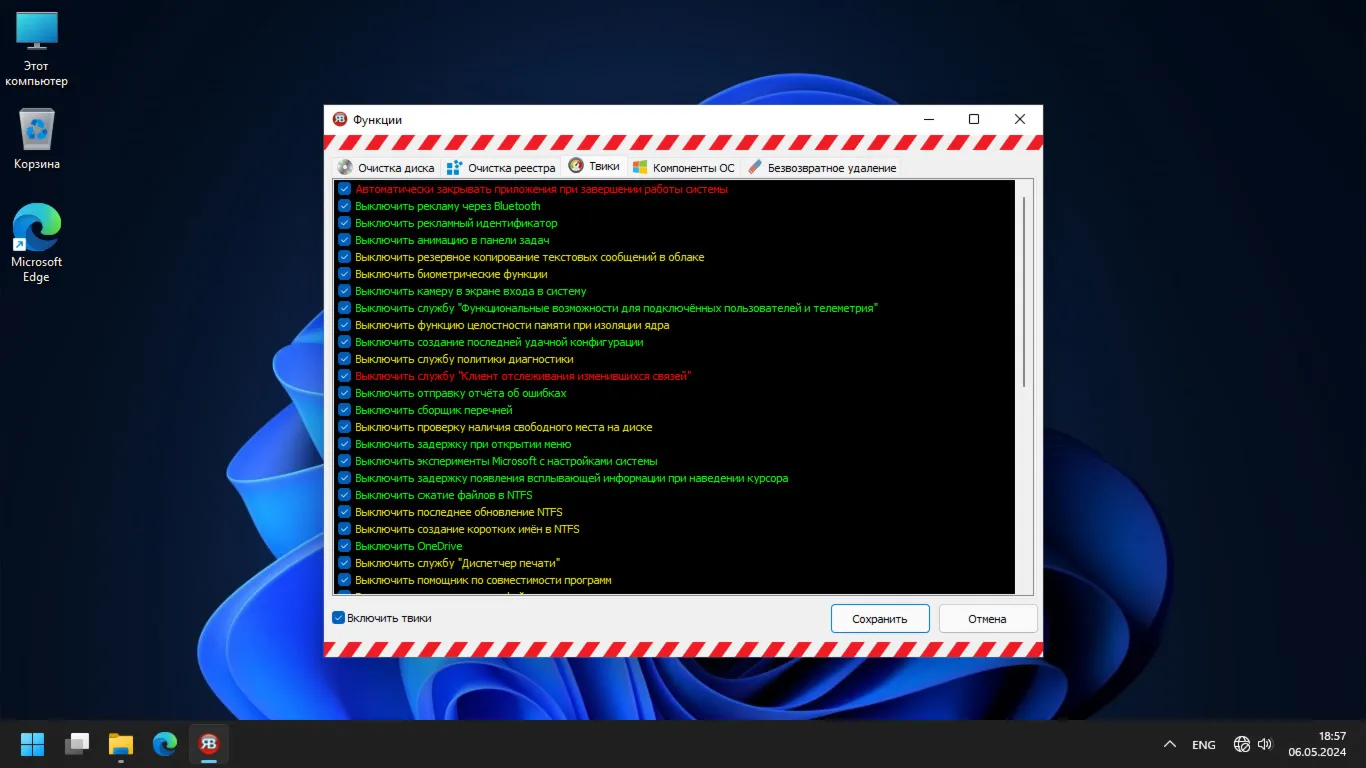
Task: Toggle Включить твики checkbox
Action: [x=338, y=618]
